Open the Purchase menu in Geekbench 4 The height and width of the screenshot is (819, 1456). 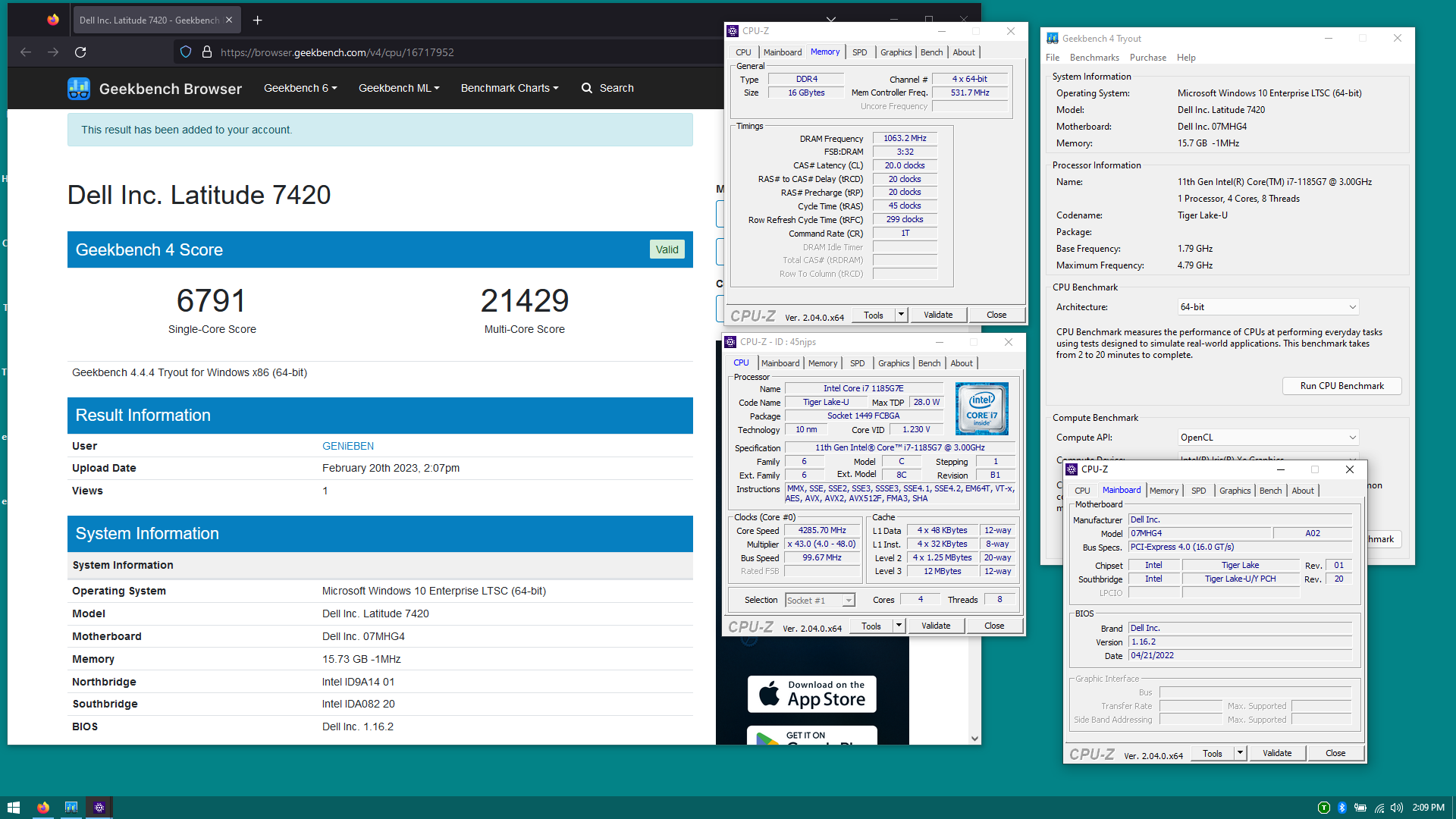coord(1148,58)
